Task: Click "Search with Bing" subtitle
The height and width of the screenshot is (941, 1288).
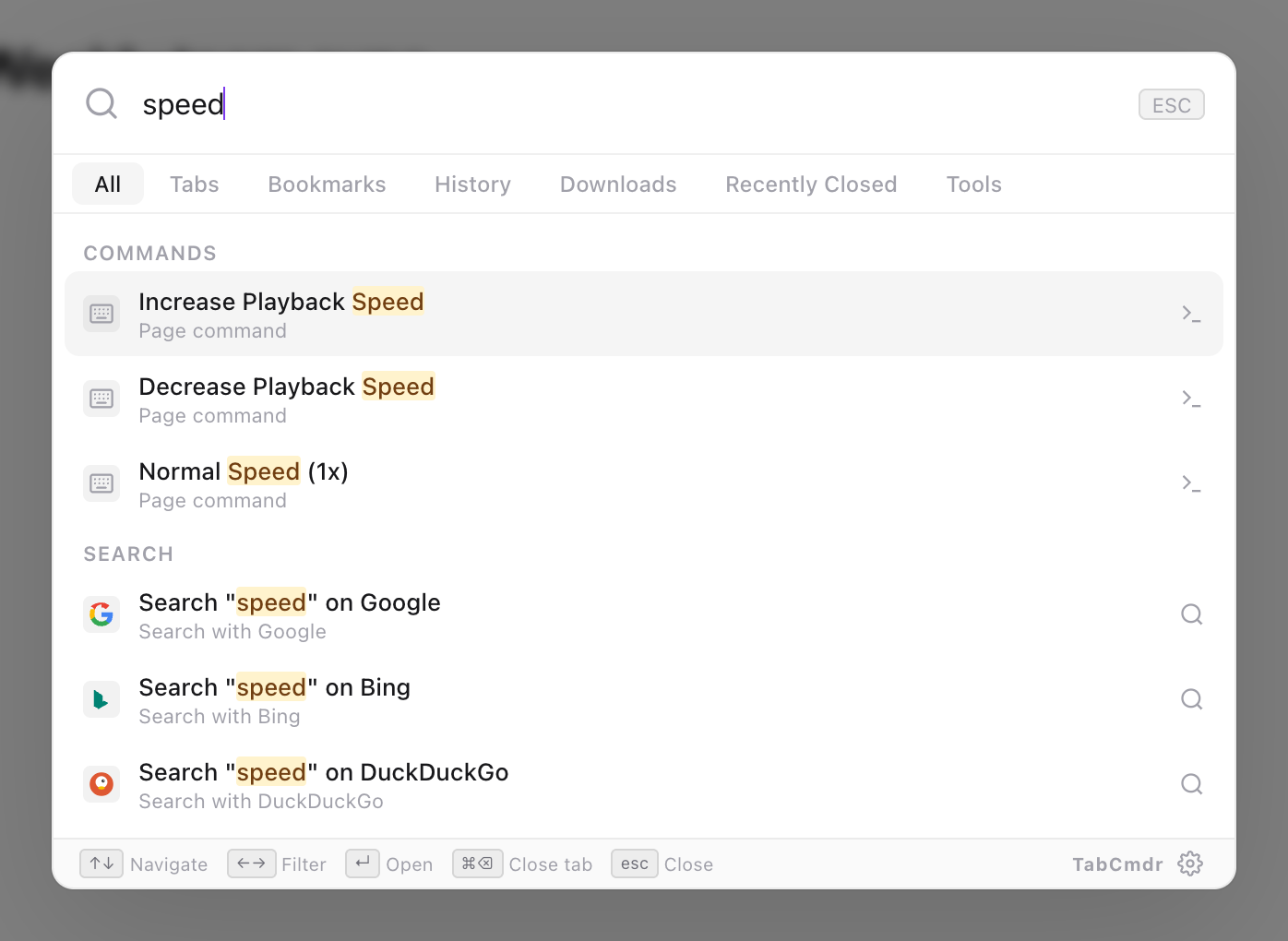Action: coord(220,717)
